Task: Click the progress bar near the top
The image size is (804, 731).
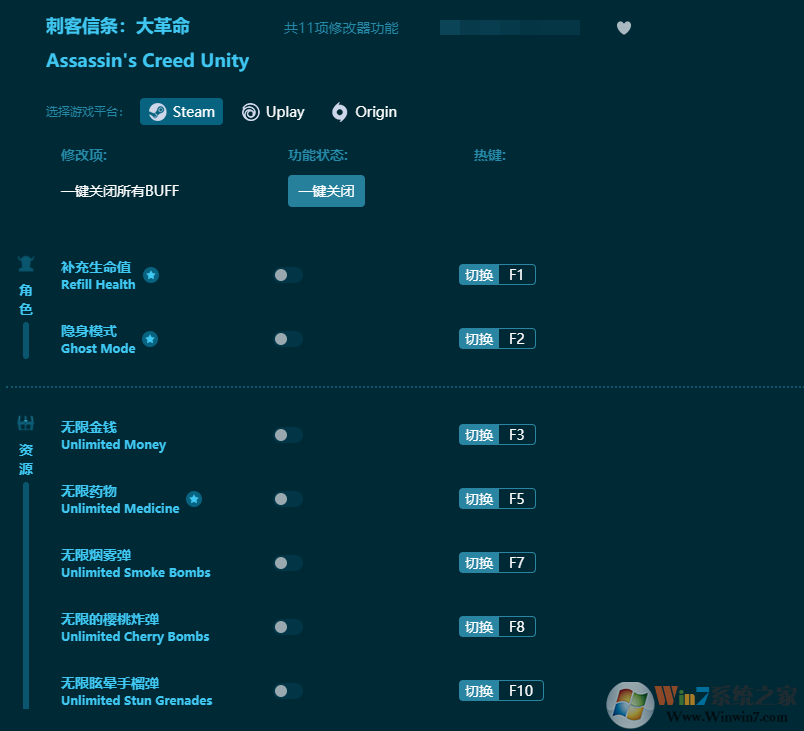Action: pyautogui.click(x=509, y=28)
